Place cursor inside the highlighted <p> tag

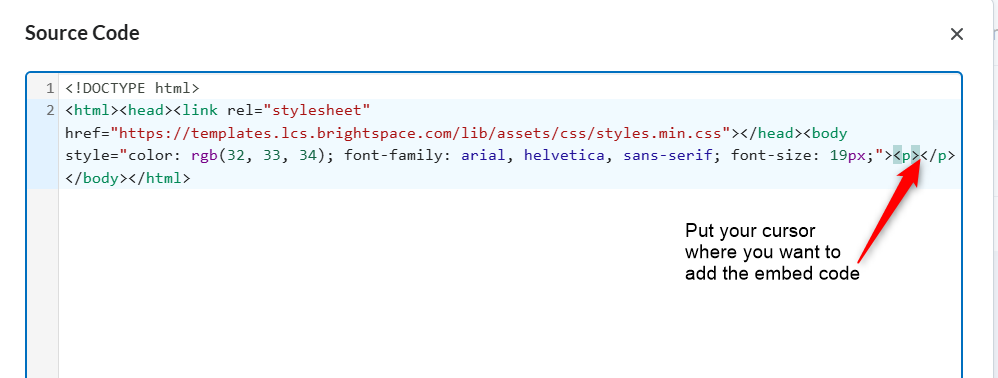pos(906,157)
